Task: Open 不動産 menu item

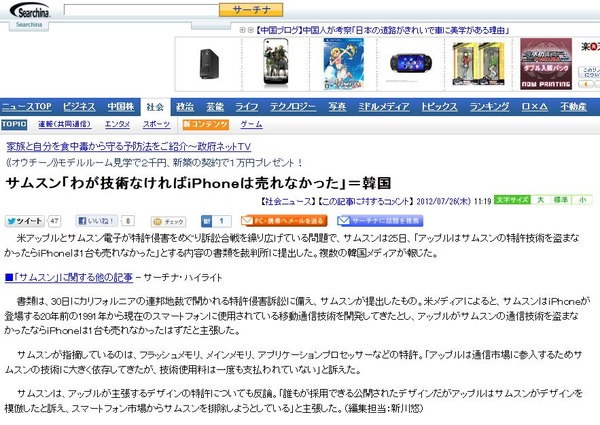Action: click(x=573, y=106)
